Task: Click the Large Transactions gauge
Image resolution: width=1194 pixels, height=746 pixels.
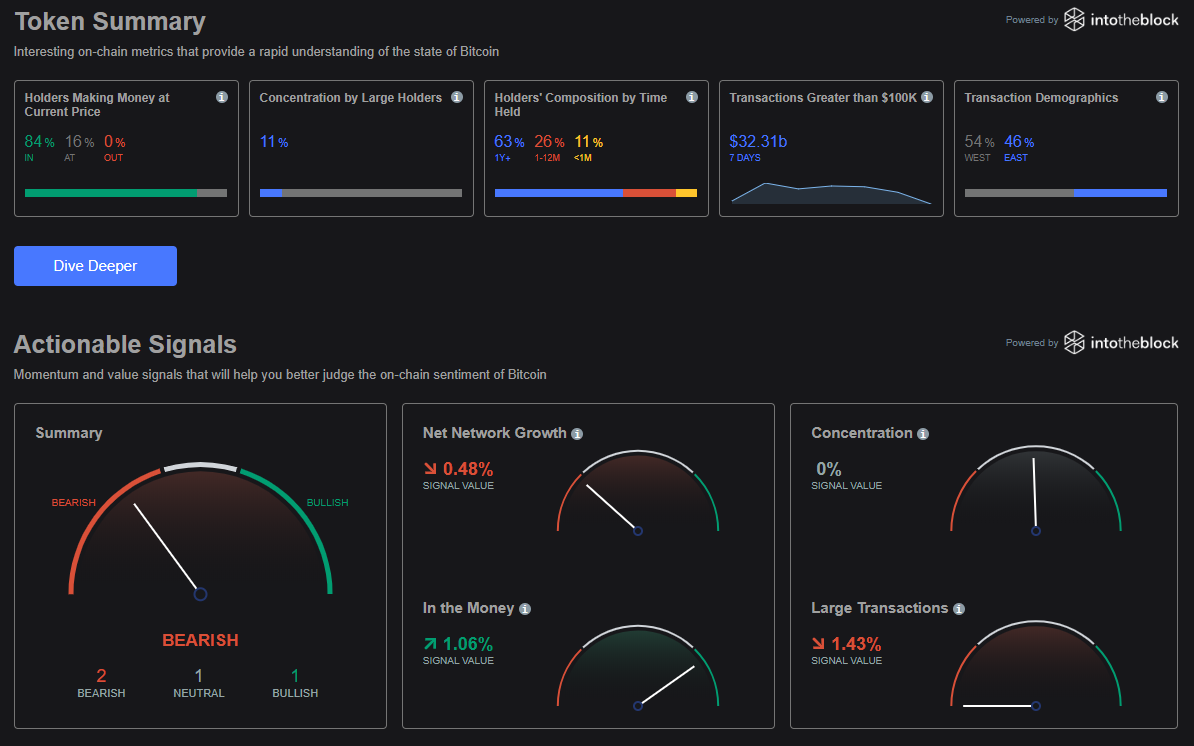Action: click(x=1036, y=665)
